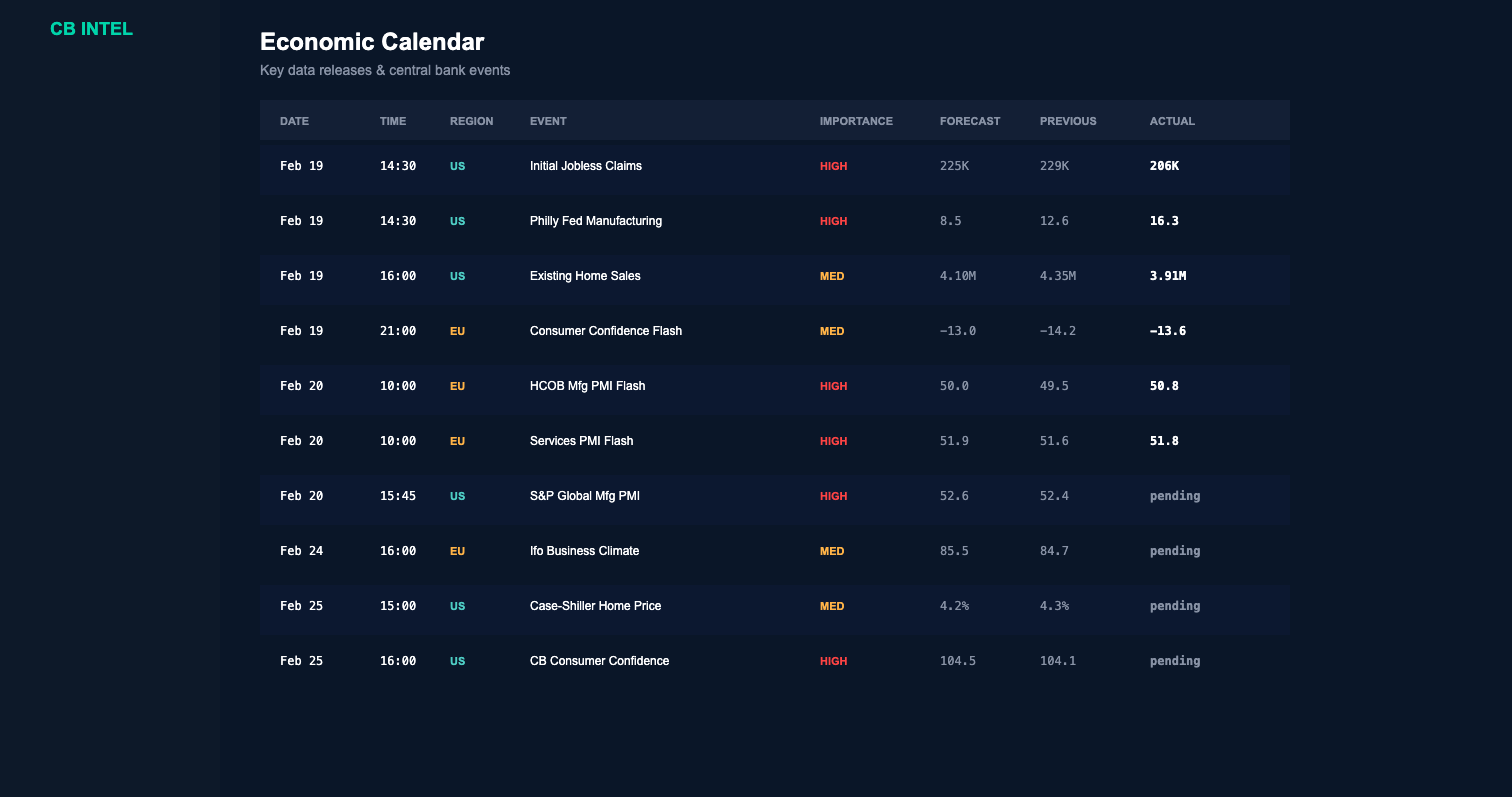Select the Services PMI Flash event
The image size is (1512, 797).
point(581,441)
